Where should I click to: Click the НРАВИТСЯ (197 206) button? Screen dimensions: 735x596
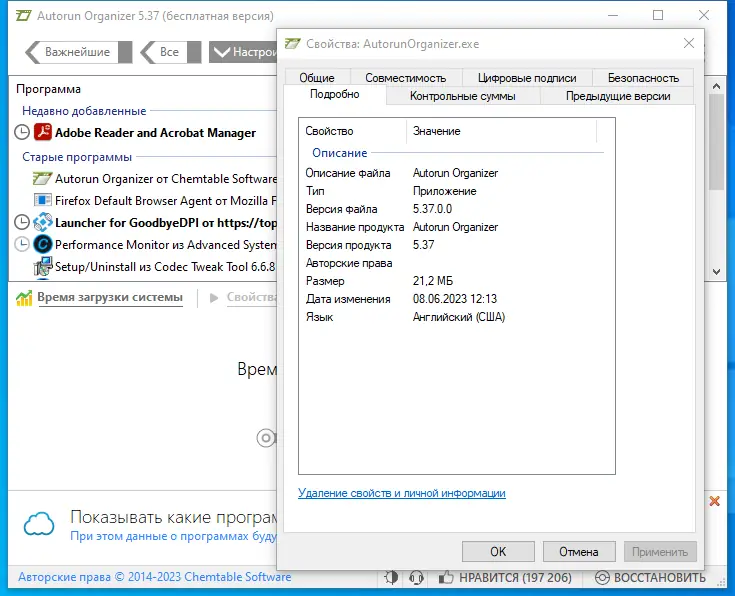point(505,577)
